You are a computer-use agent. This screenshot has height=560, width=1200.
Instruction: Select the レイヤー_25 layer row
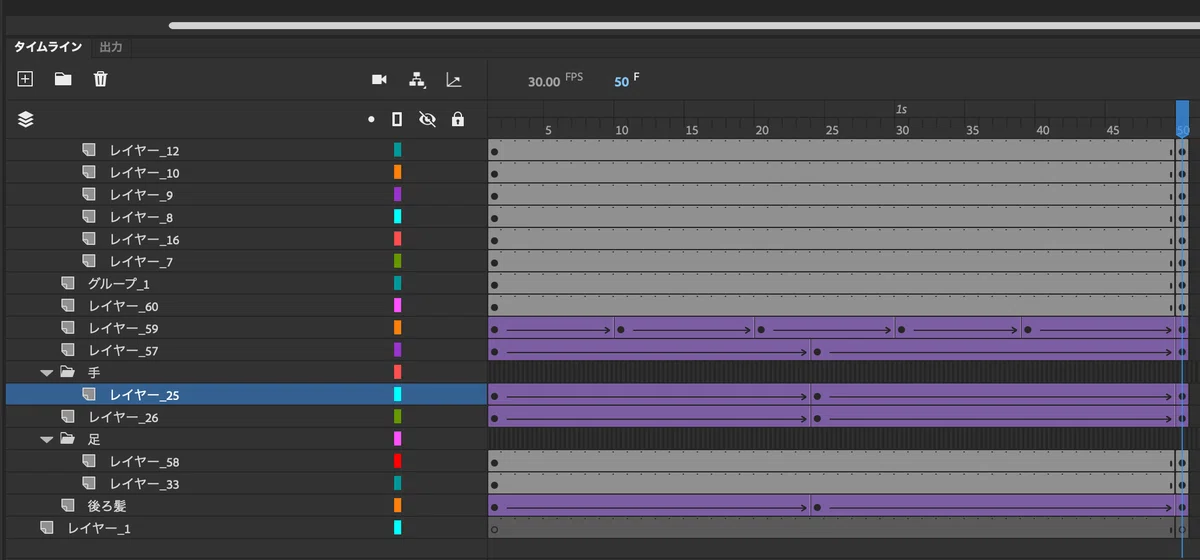(246, 394)
